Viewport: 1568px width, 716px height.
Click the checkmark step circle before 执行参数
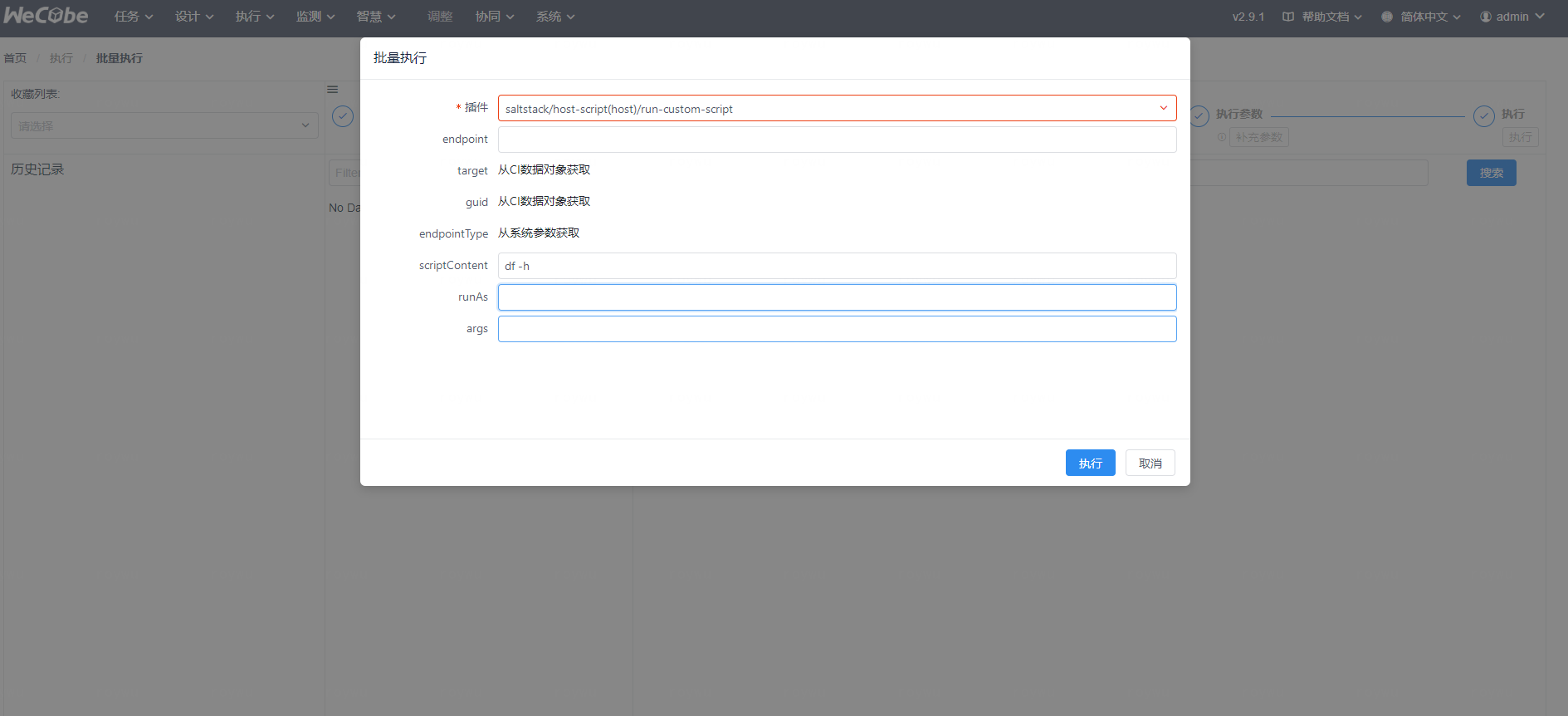click(x=1199, y=116)
